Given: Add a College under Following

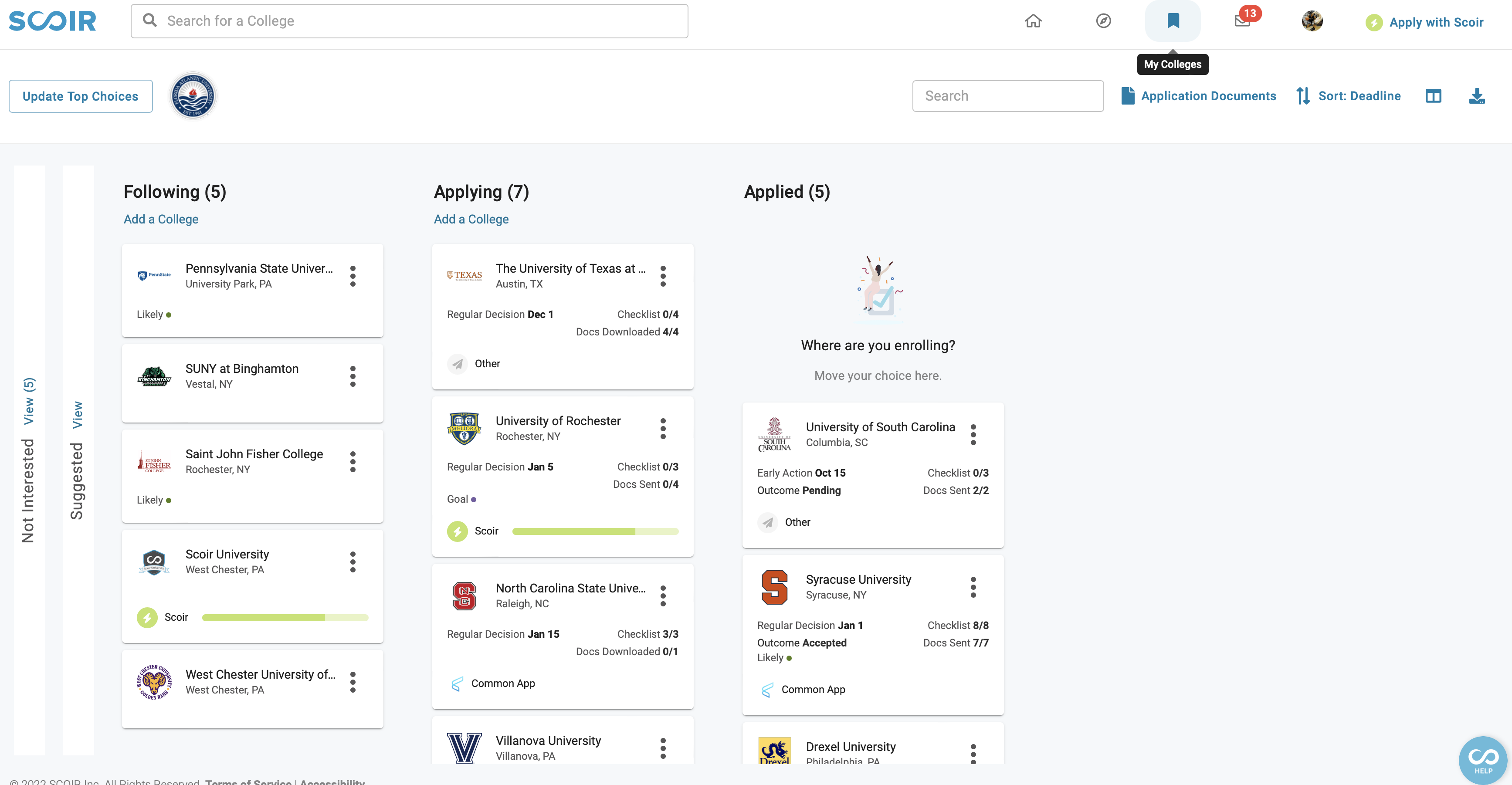Looking at the screenshot, I should [161, 219].
